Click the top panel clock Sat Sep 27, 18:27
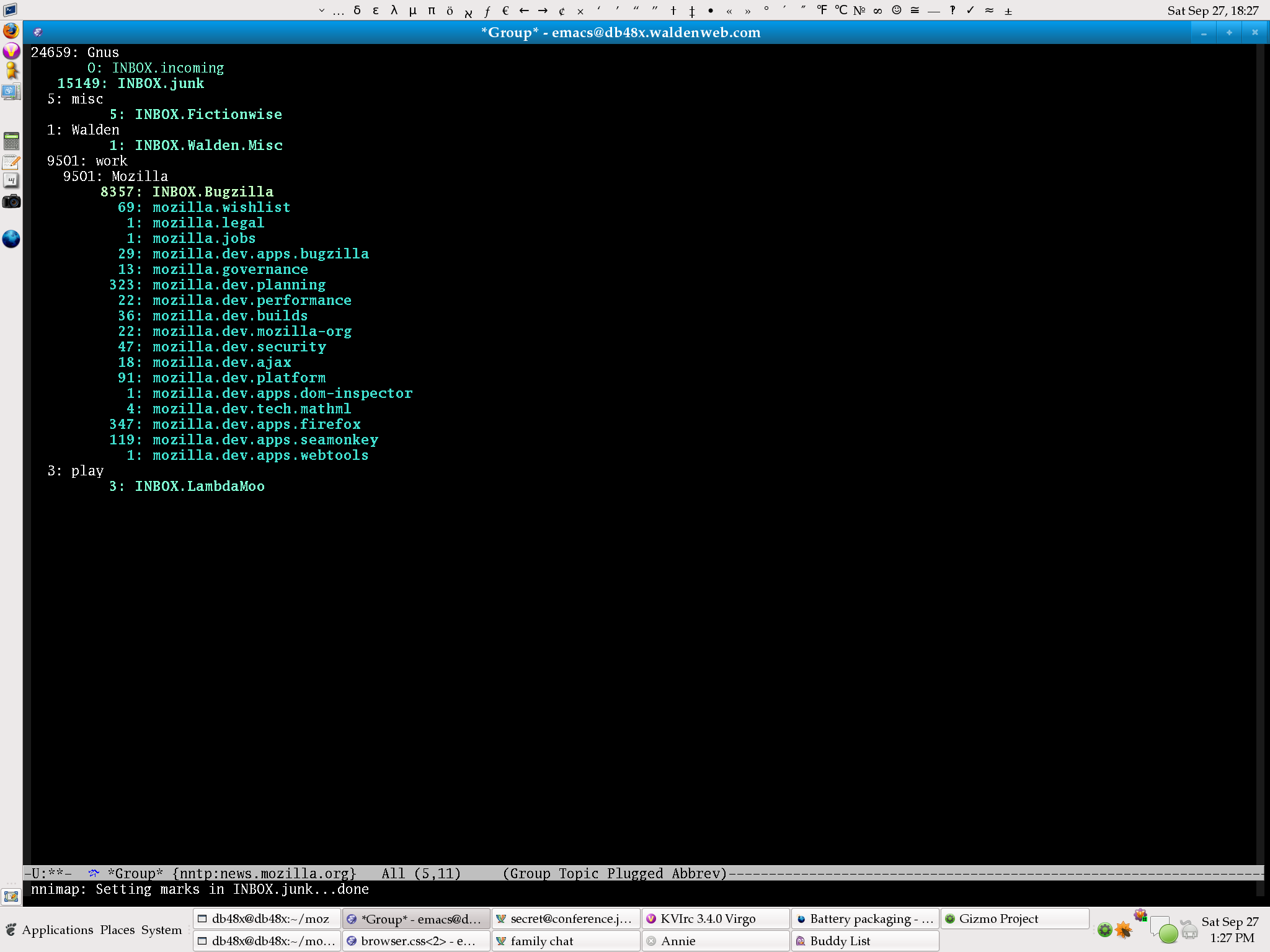Viewport: 1270px width, 952px height. point(1212,11)
